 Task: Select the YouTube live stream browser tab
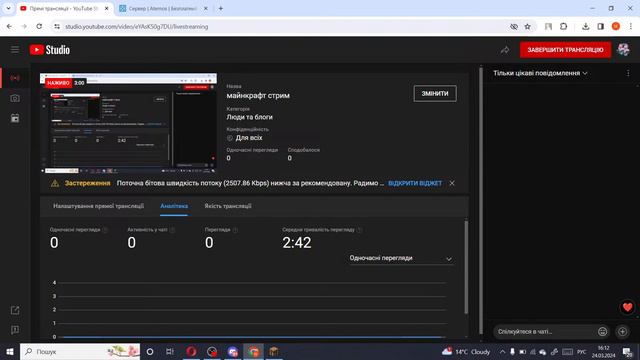(x=64, y=8)
